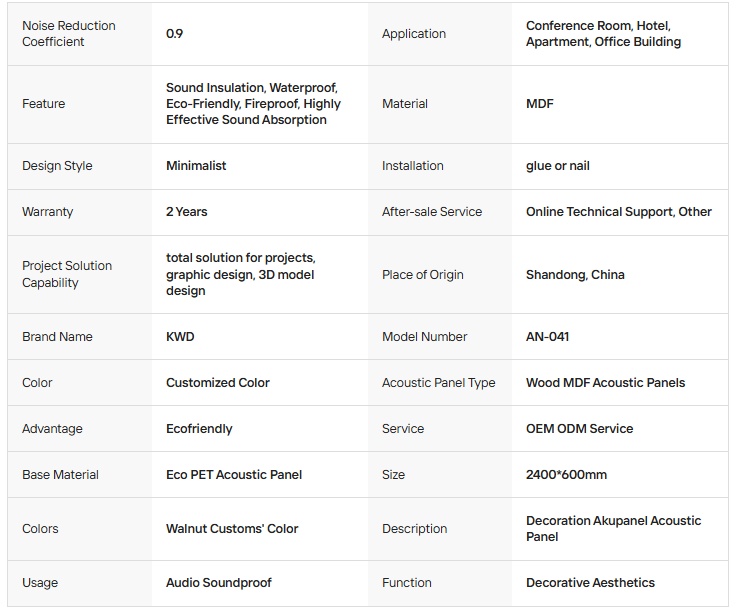Click the Minimalist design style value
Screen dimensions: 730x614
[196, 166]
